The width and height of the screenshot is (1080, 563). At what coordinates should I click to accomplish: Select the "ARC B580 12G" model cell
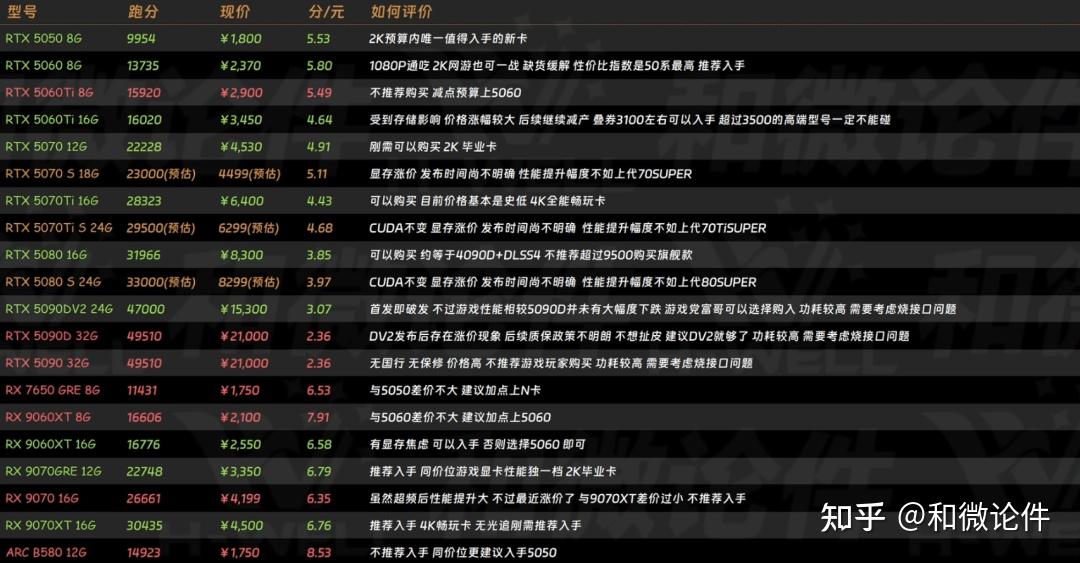(x=45, y=553)
